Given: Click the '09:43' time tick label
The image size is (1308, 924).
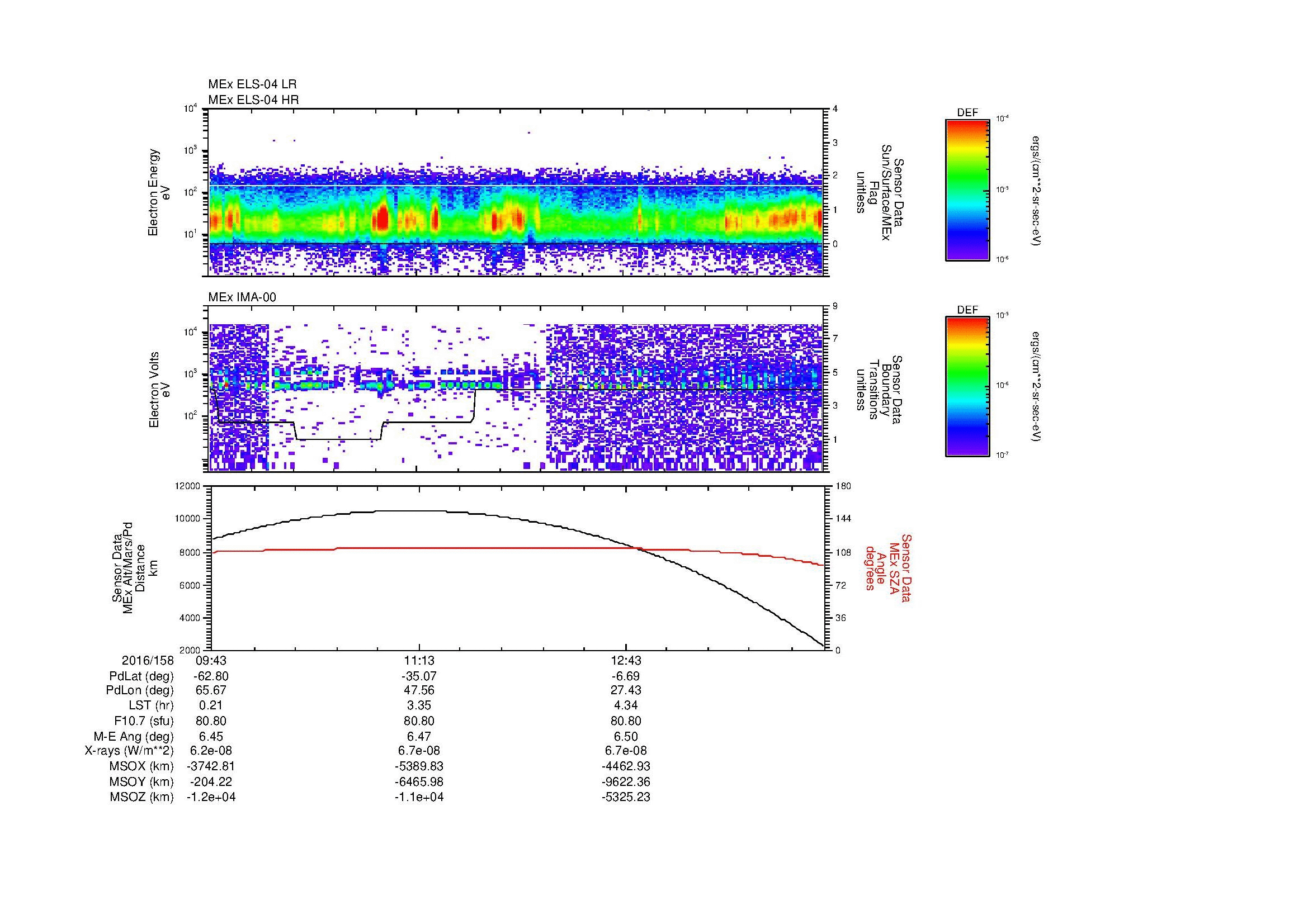Looking at the screenshot, I should pos(211,661).
